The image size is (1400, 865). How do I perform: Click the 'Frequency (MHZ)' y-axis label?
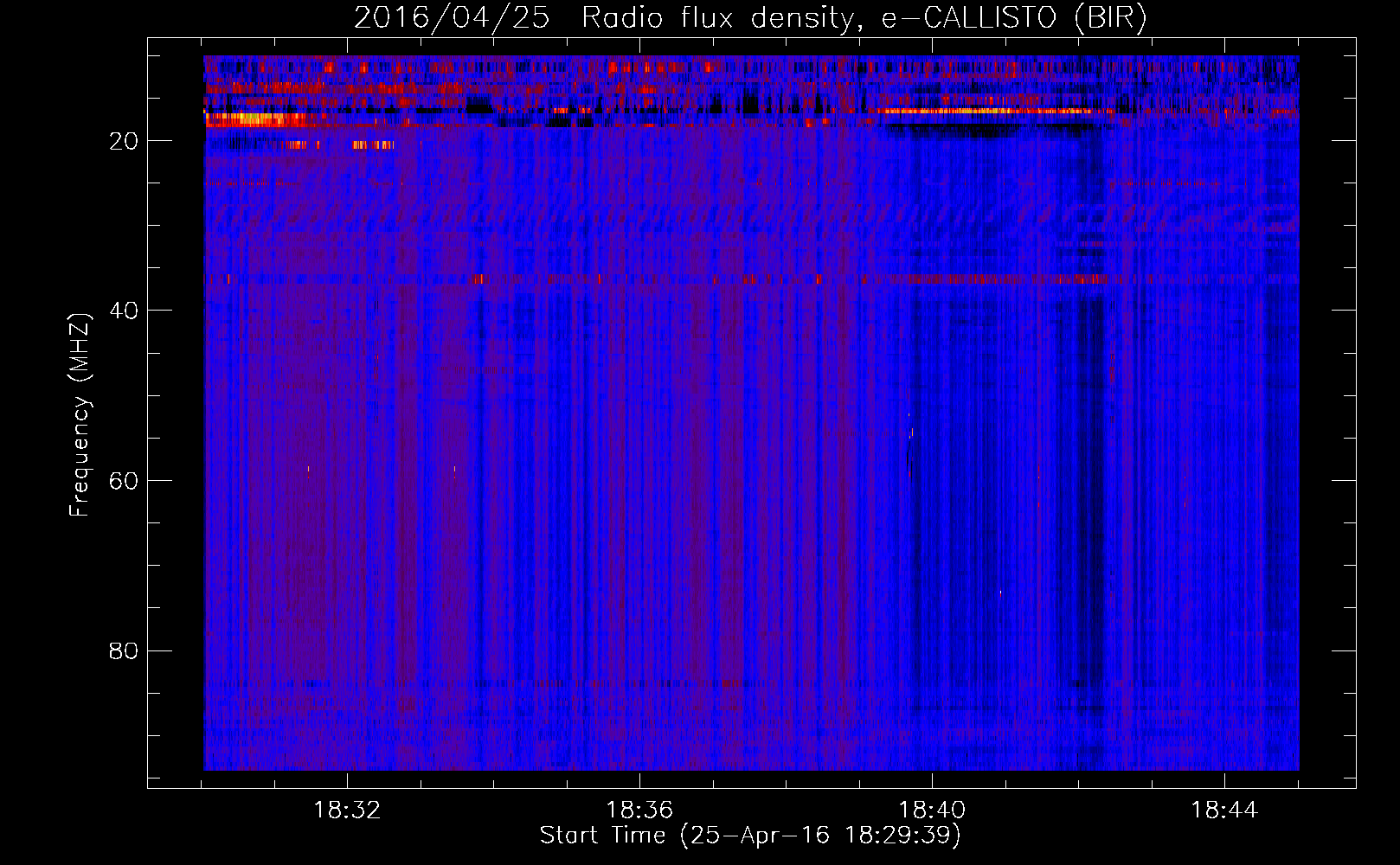click(x=80, y=415)
